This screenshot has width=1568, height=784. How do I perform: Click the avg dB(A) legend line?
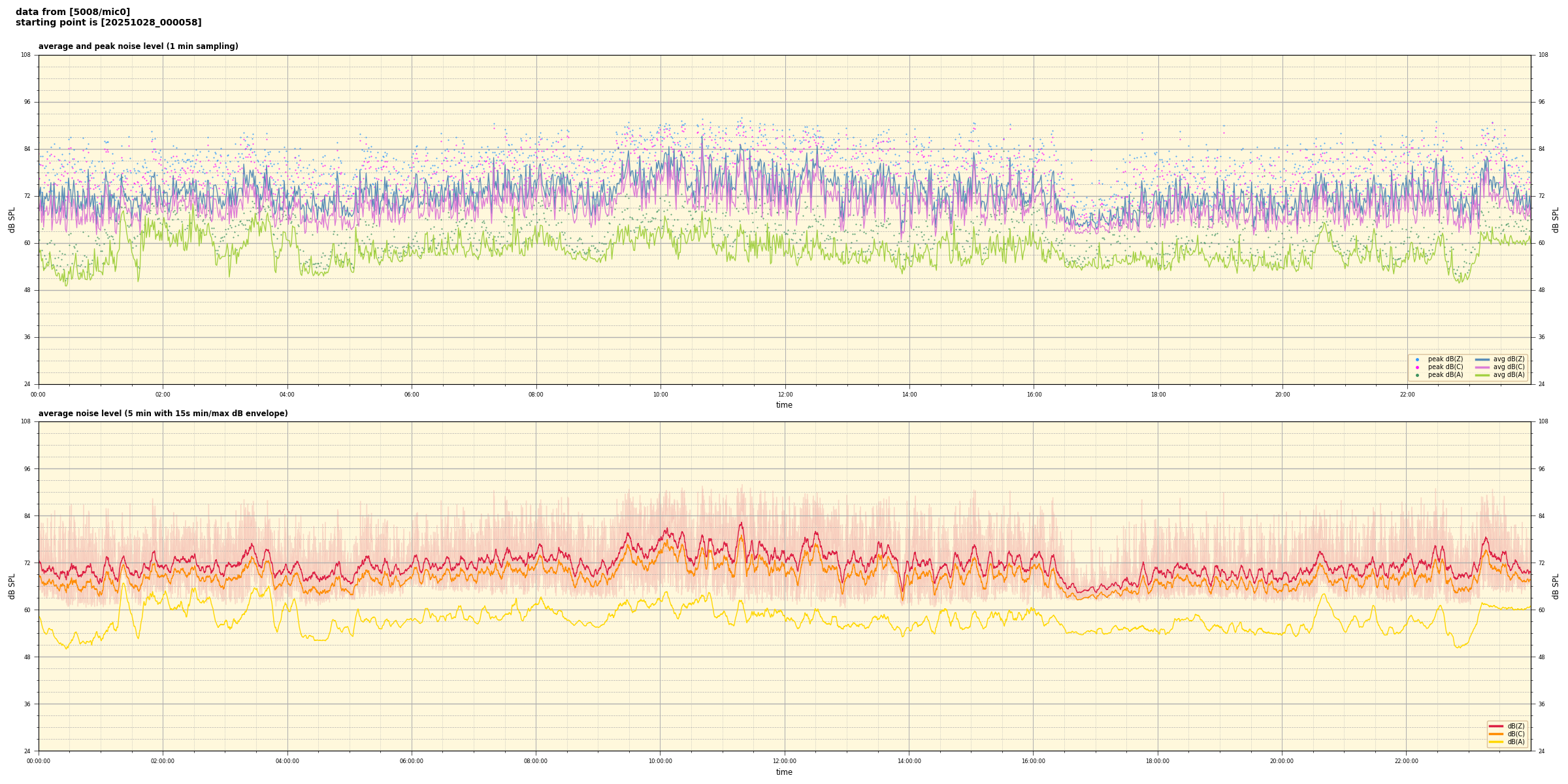(1482, 375)
